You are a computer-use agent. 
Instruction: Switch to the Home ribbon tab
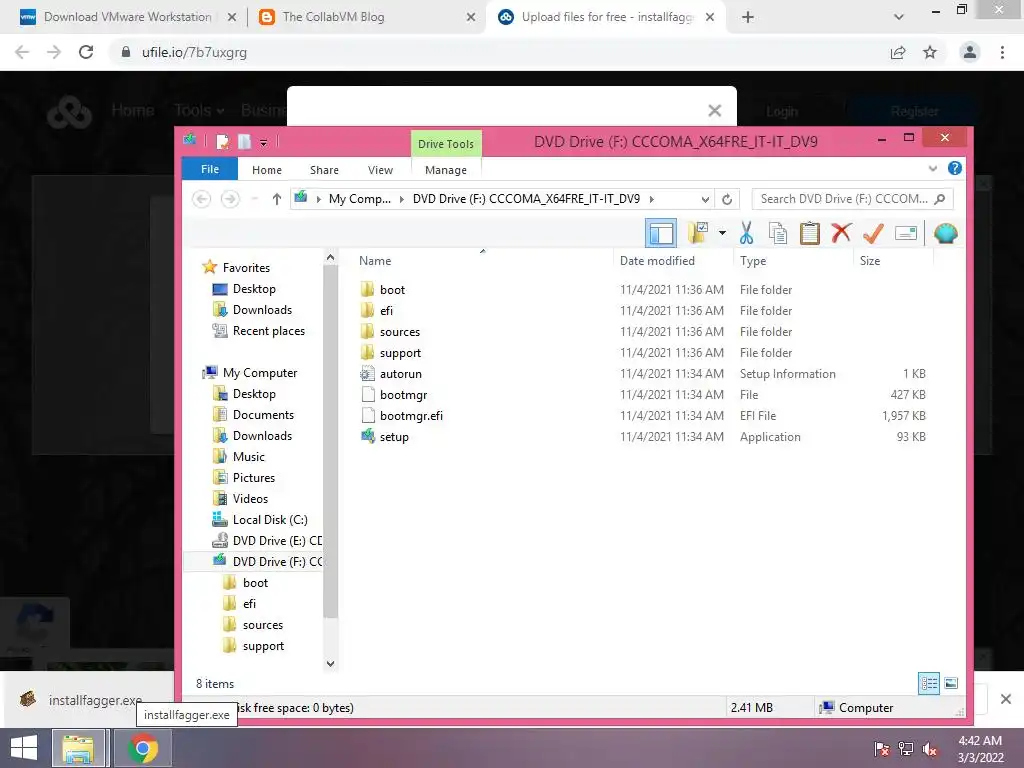(x=266, y=170)
